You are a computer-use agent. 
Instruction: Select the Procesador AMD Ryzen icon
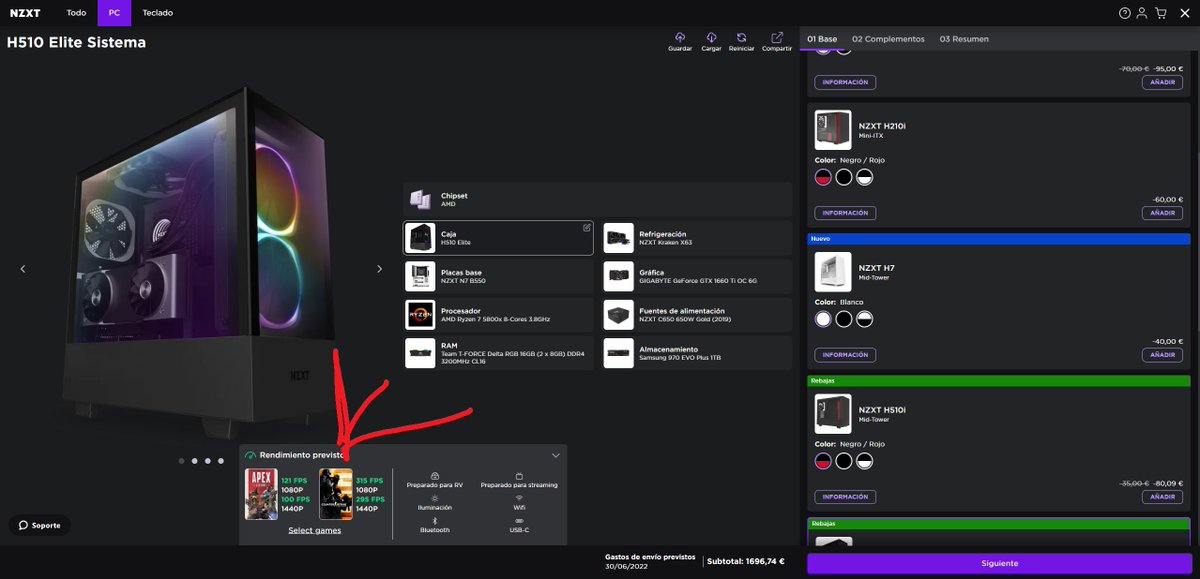420,314
